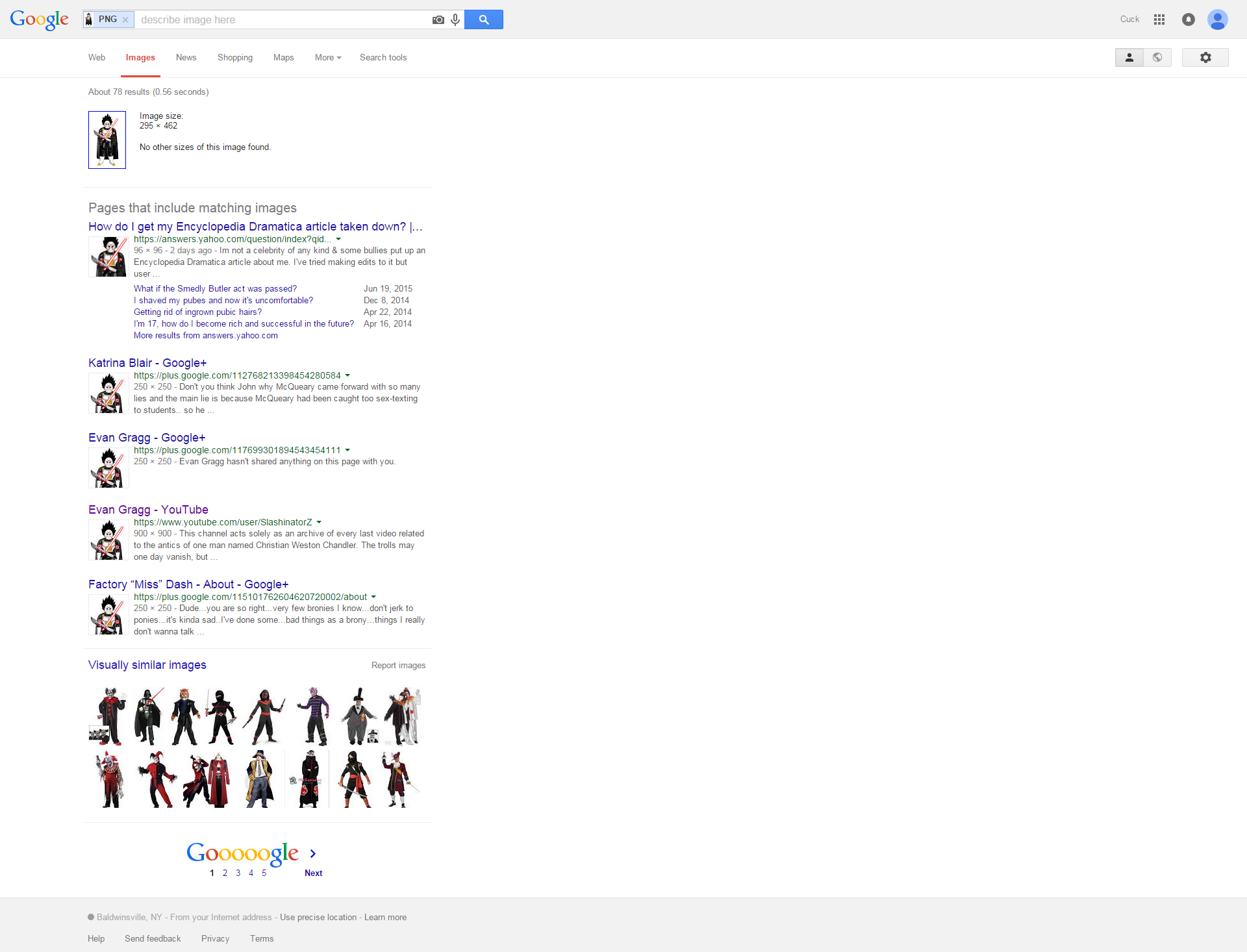
Task: Expand dropdown arrow beside Factory Miss Dash URL
Action: click(373, 597)
